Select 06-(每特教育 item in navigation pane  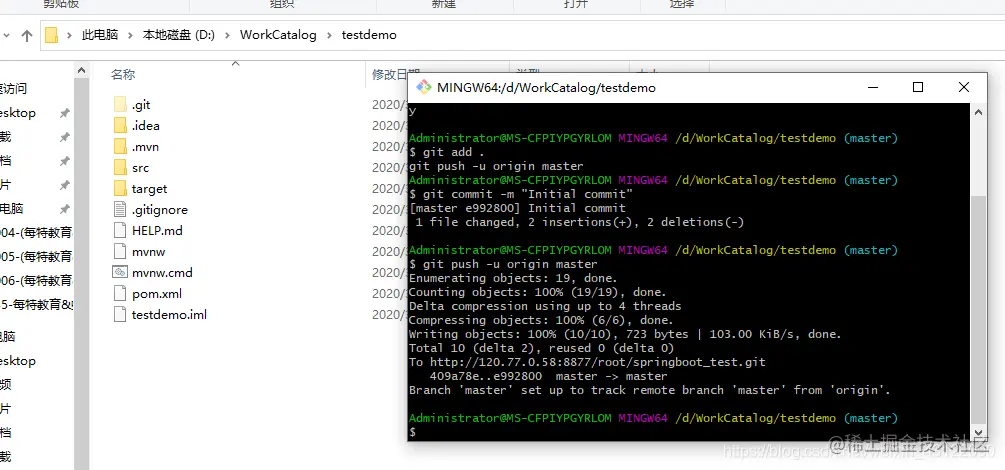coord(37,281)
